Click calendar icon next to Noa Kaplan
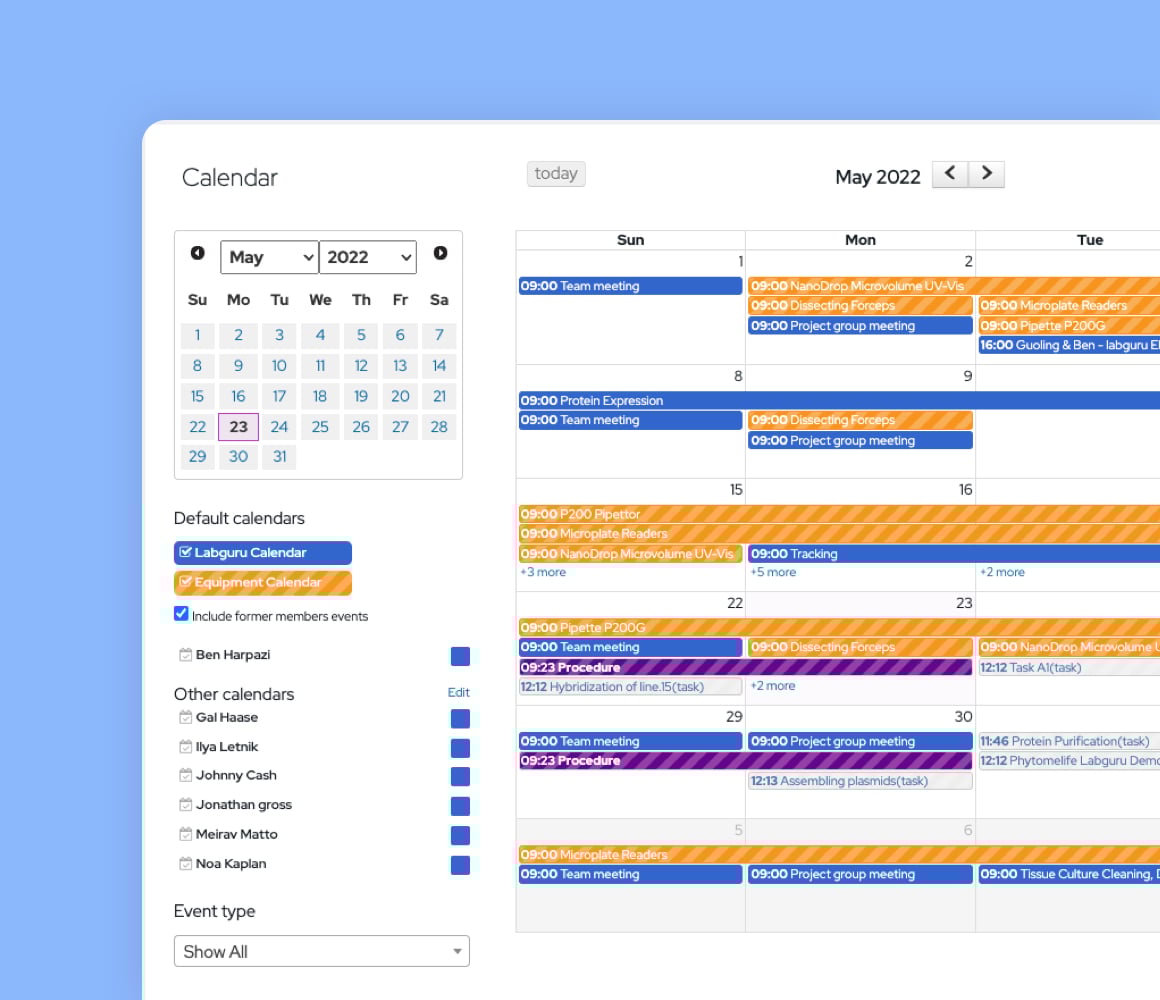The image size is (1160, 1000). click(185, 864)
